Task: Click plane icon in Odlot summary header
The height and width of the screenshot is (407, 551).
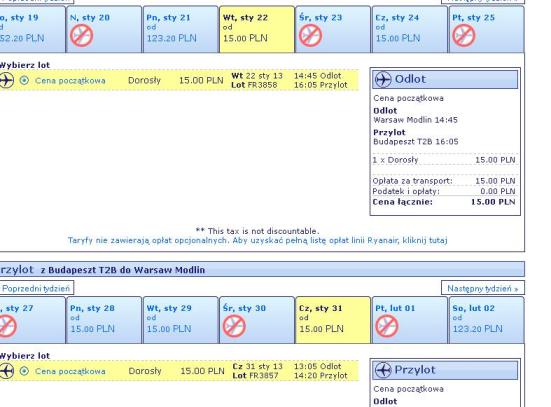Action: point(383,79)
